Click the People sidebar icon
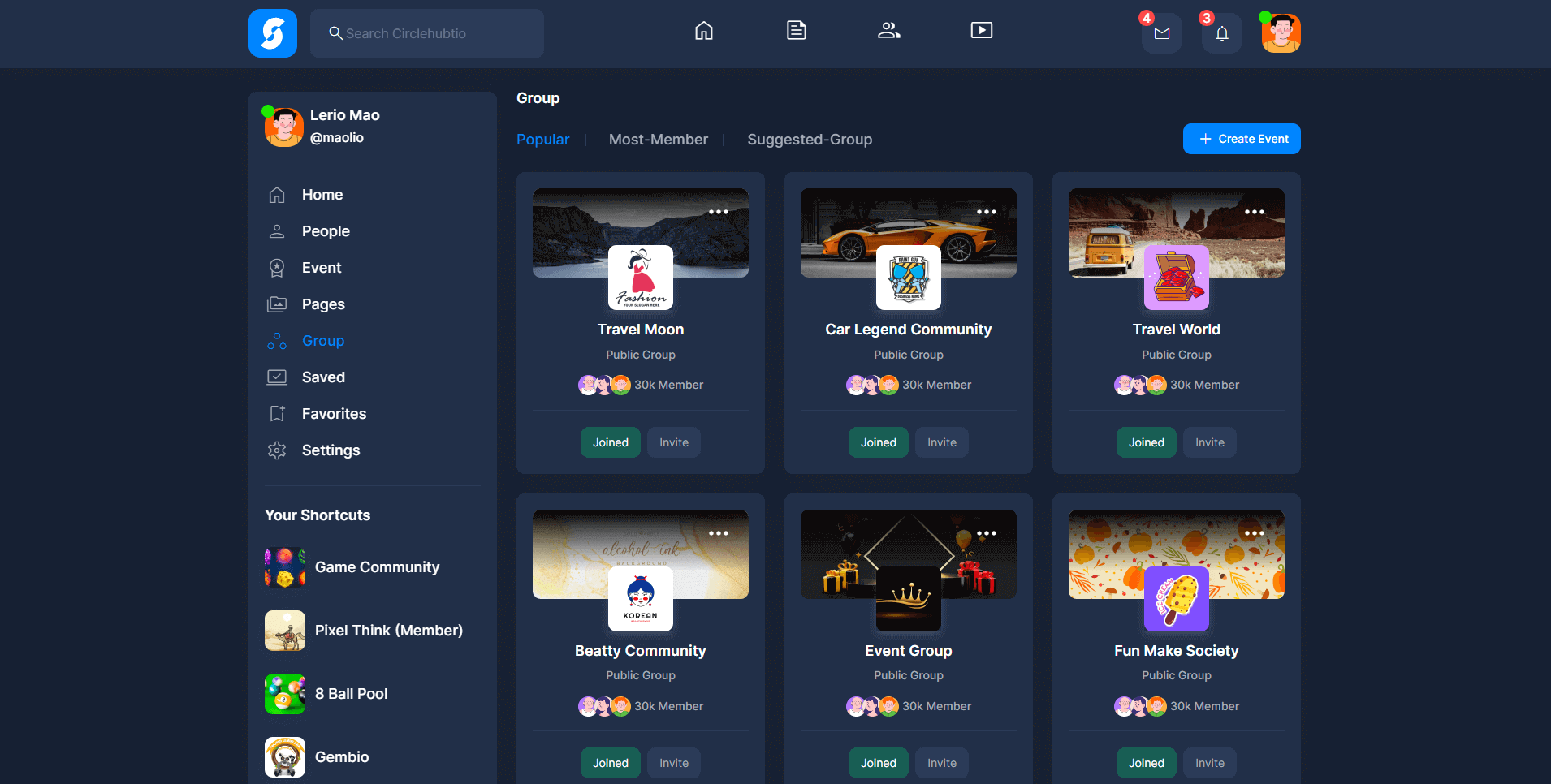The height and width of the screenshot is (784, 1551). coord(277,231)
